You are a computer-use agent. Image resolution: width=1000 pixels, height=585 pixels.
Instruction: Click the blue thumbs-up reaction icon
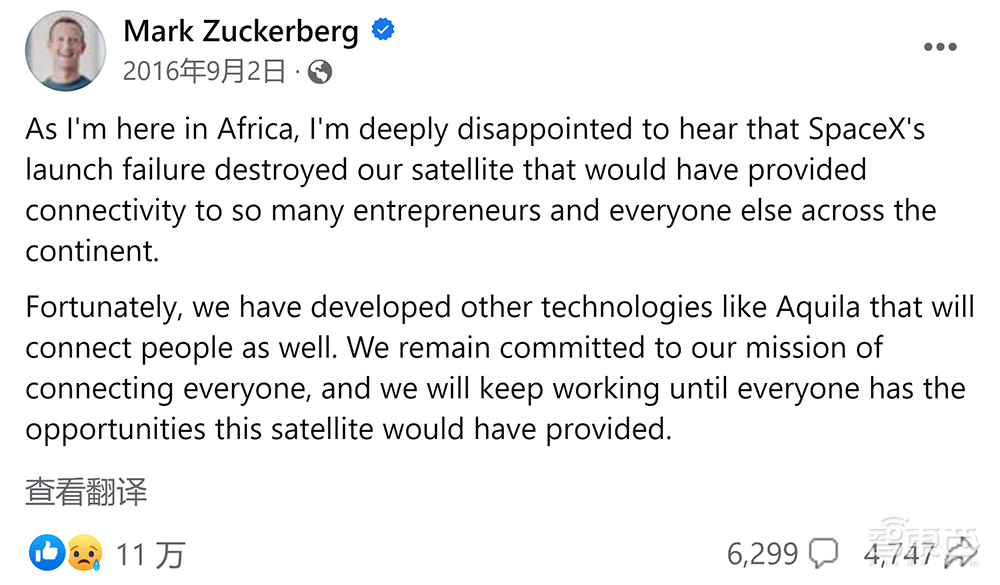click(47, 552)
